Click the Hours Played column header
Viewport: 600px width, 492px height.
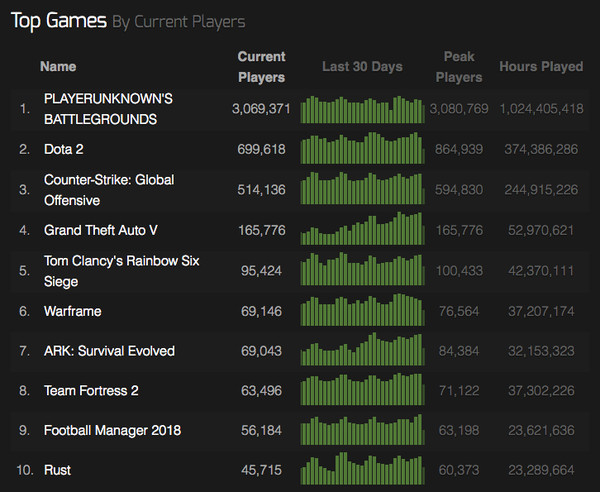(x=541, y=67)
